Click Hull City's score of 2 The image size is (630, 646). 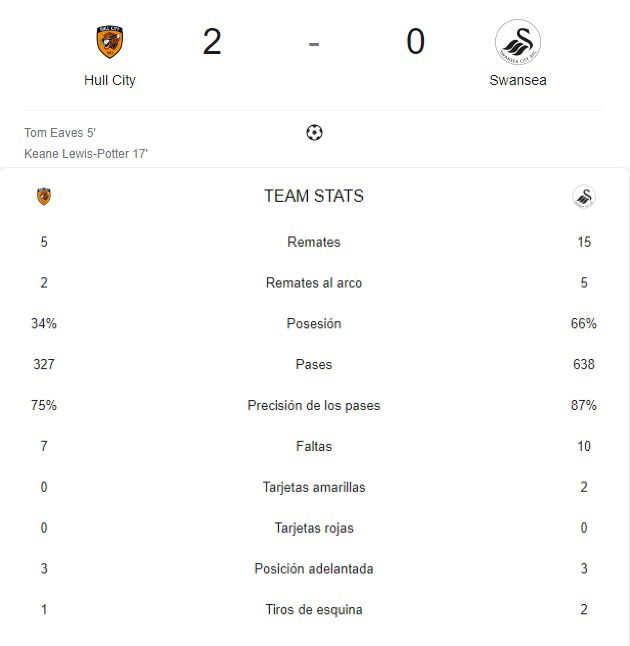click(212, 42)
